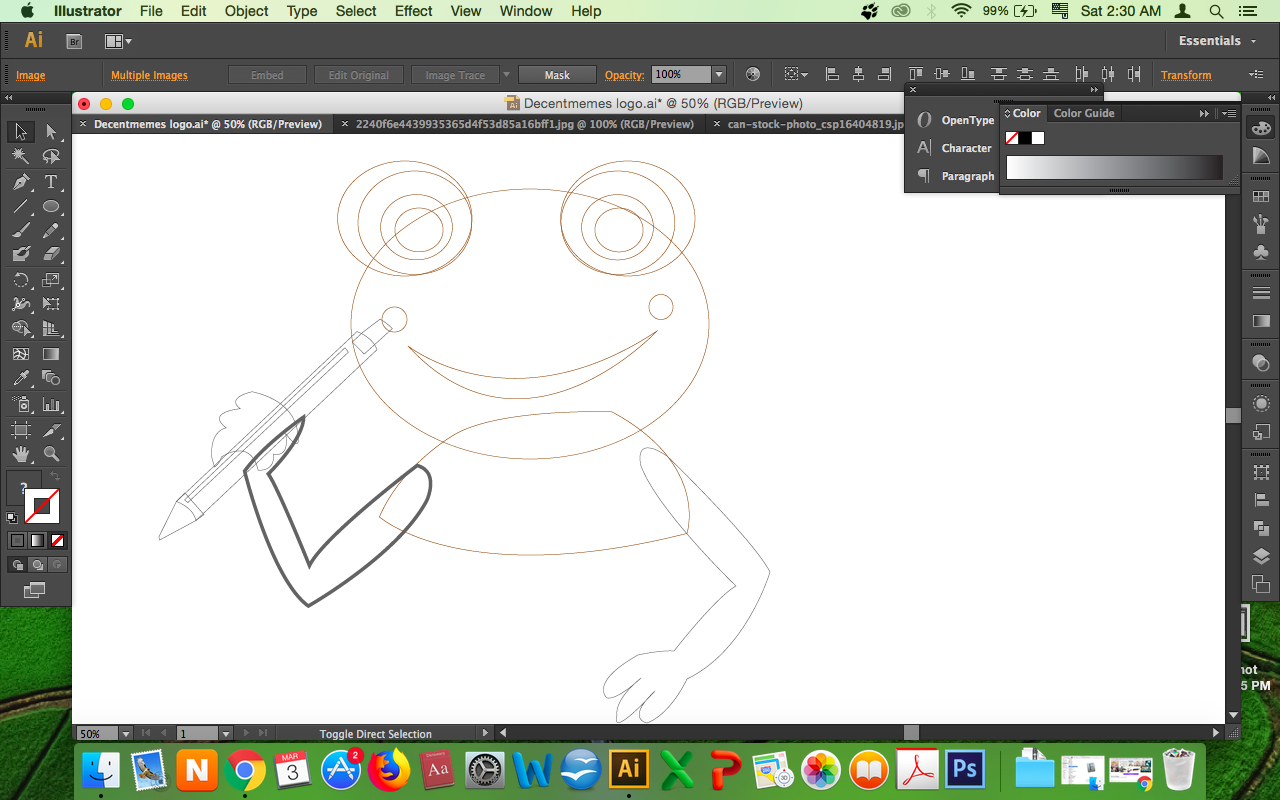Set paint mode to Color

(17, 540)
